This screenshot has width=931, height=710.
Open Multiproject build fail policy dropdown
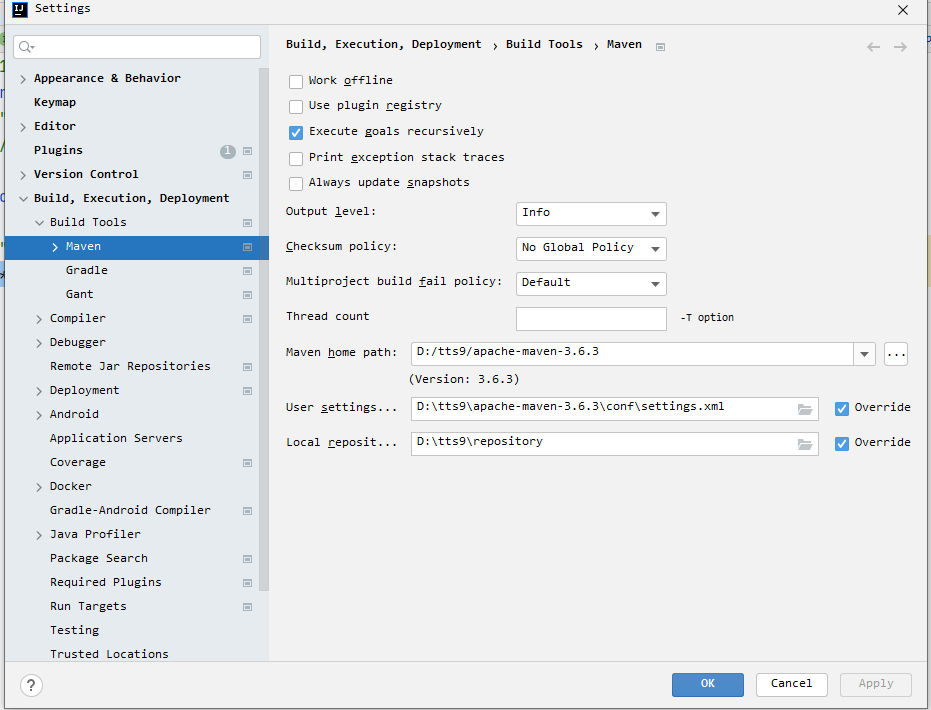point(591,284)
